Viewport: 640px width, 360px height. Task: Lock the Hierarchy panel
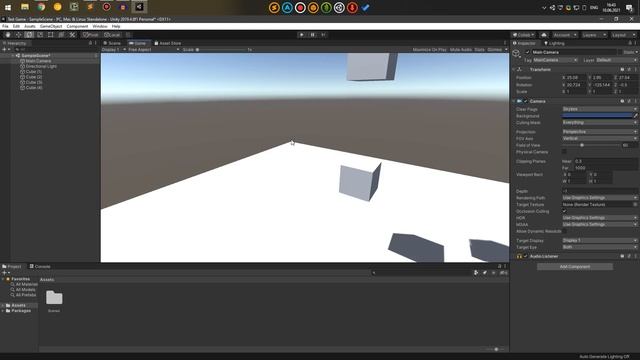coord(90,43)
